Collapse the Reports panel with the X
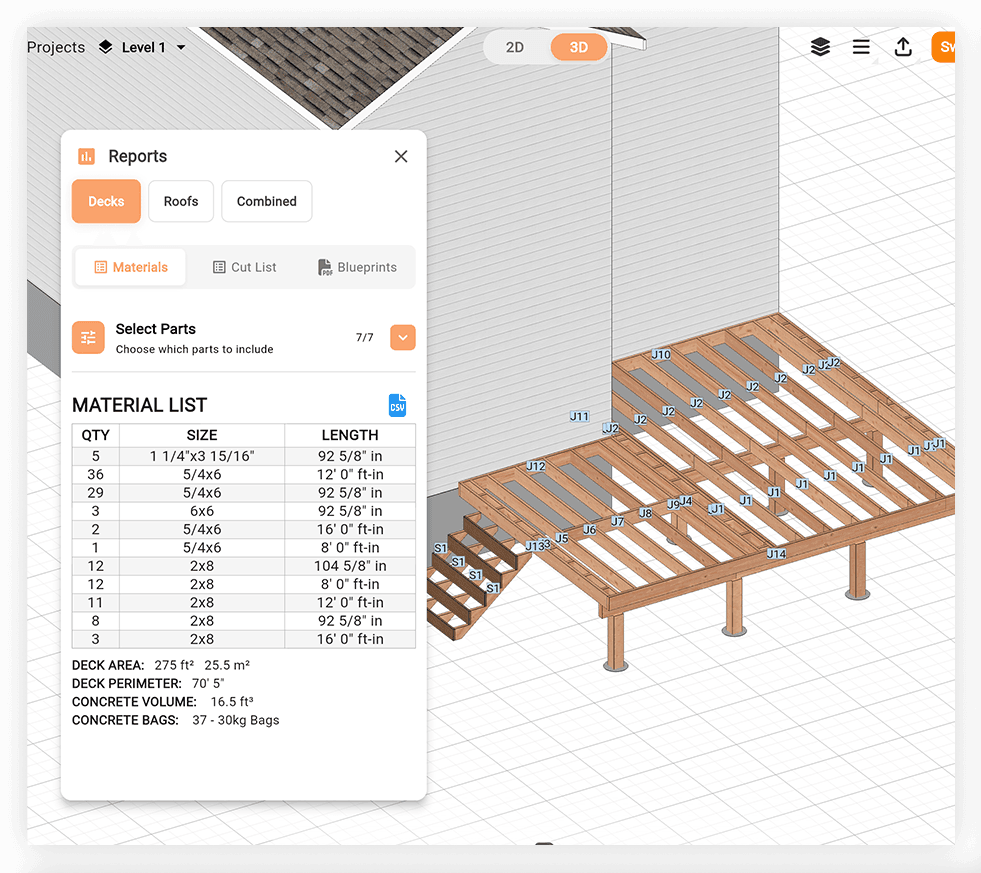Screen dimensions: 981x873 point(400,156)
